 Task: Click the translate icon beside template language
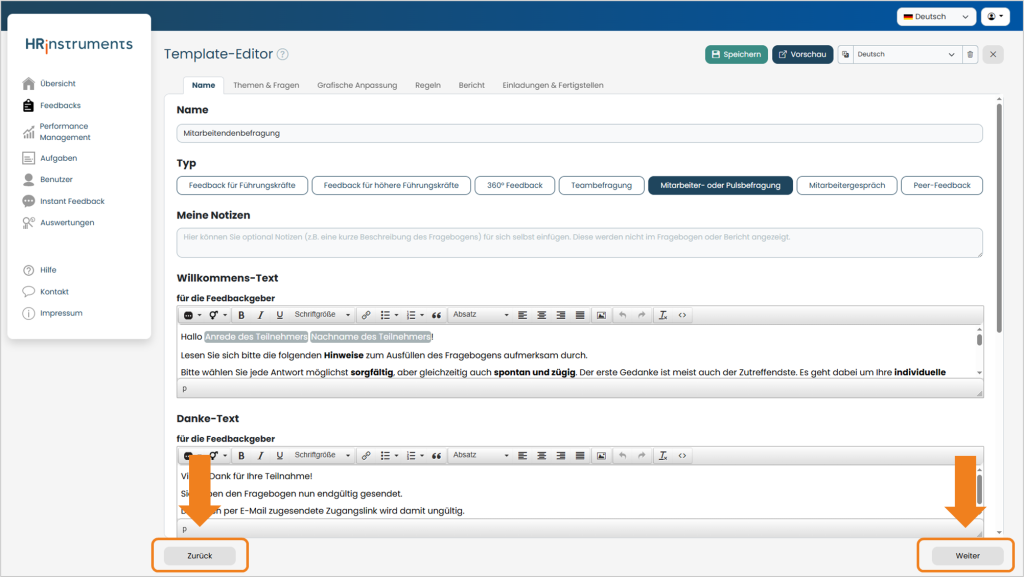pos(846,54)
